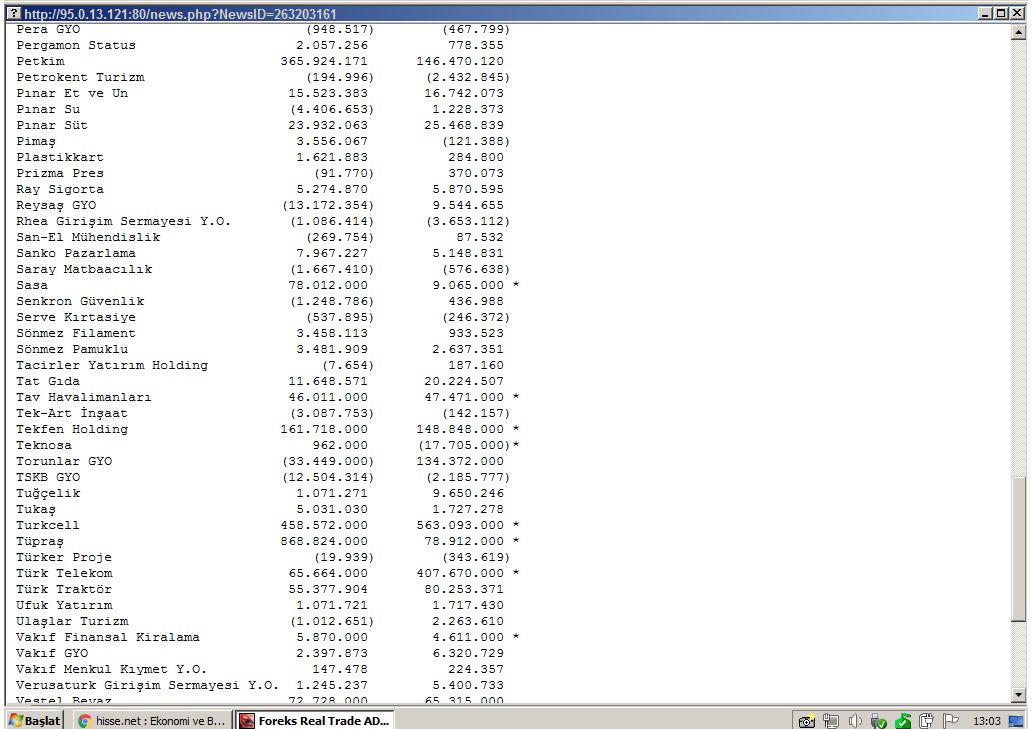This screenshot has width=1032, height=729.
Task: Click the 'Türk Traktör' company name
Action: click(x=64, y=590)
